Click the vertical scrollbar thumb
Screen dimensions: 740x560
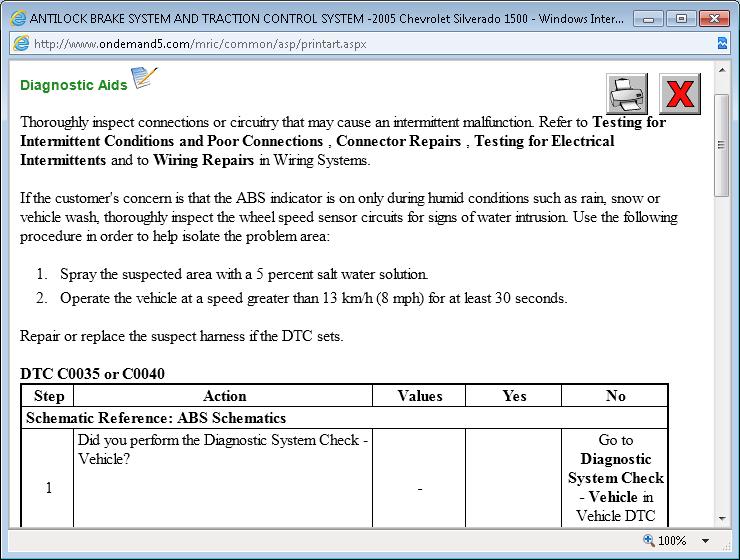coord(722,145)
